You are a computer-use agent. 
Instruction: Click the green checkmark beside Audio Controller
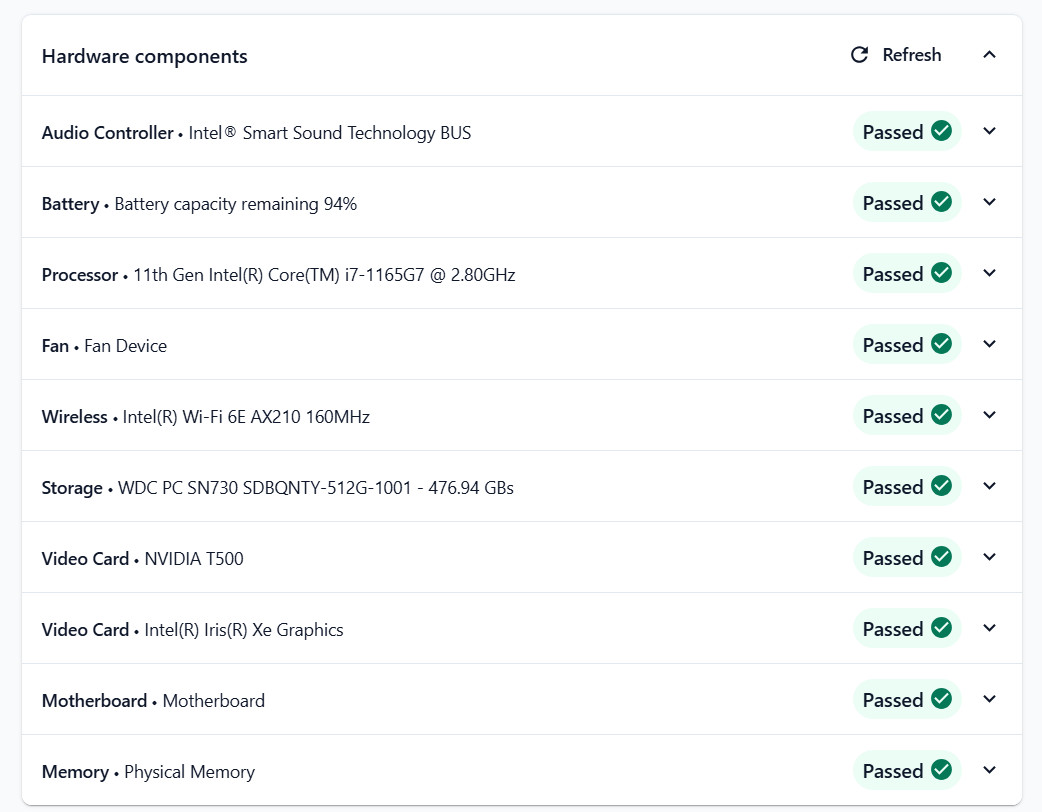941,131
